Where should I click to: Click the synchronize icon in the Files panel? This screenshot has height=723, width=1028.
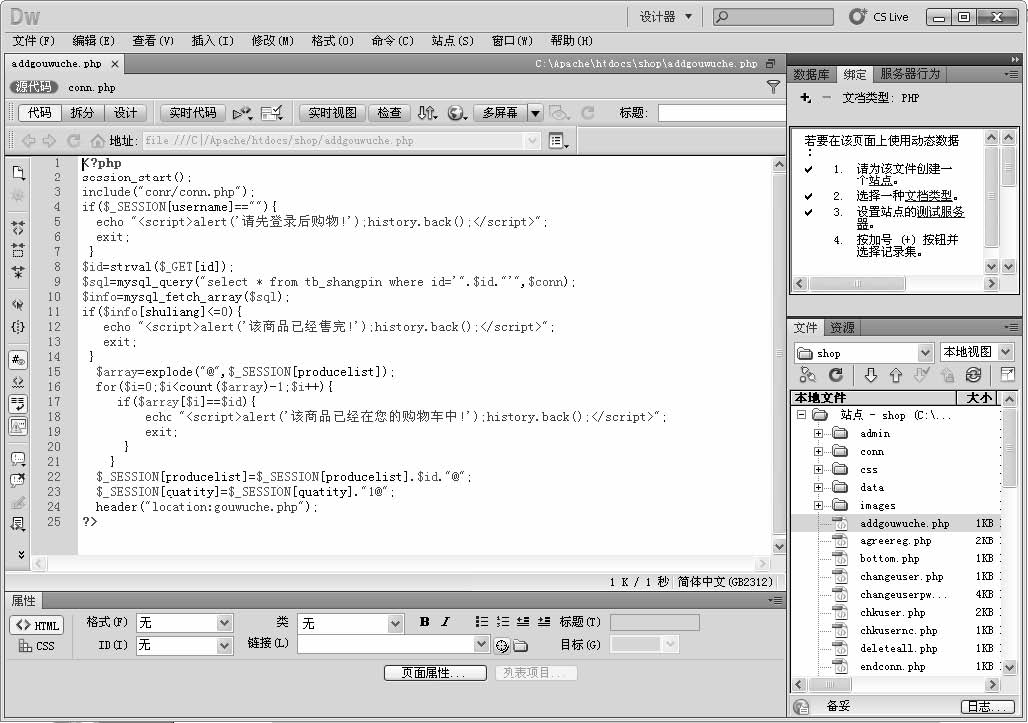(974, 375)
